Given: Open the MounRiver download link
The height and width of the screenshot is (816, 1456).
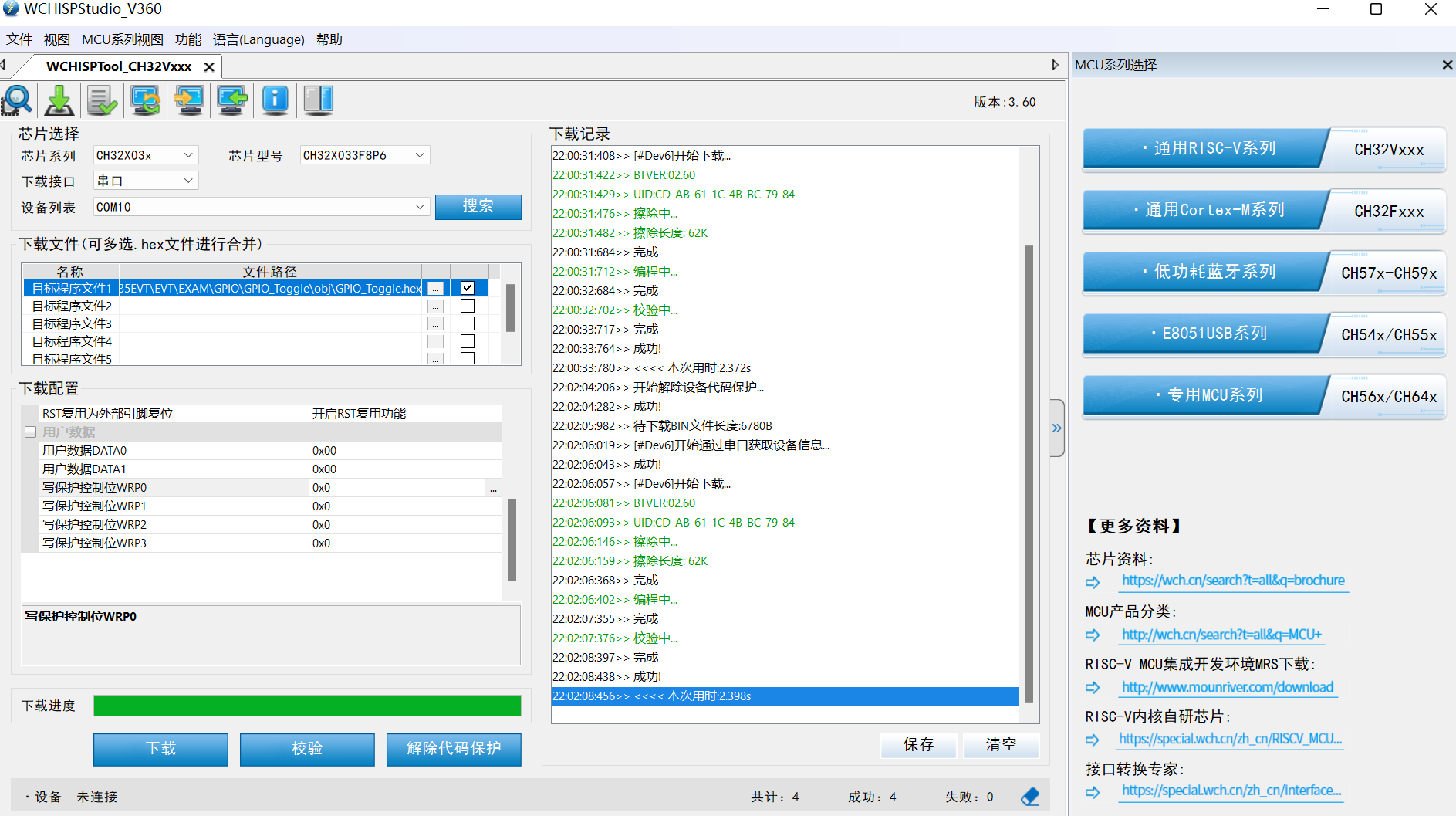Looking at the screenshot, I should (1227, 687).
